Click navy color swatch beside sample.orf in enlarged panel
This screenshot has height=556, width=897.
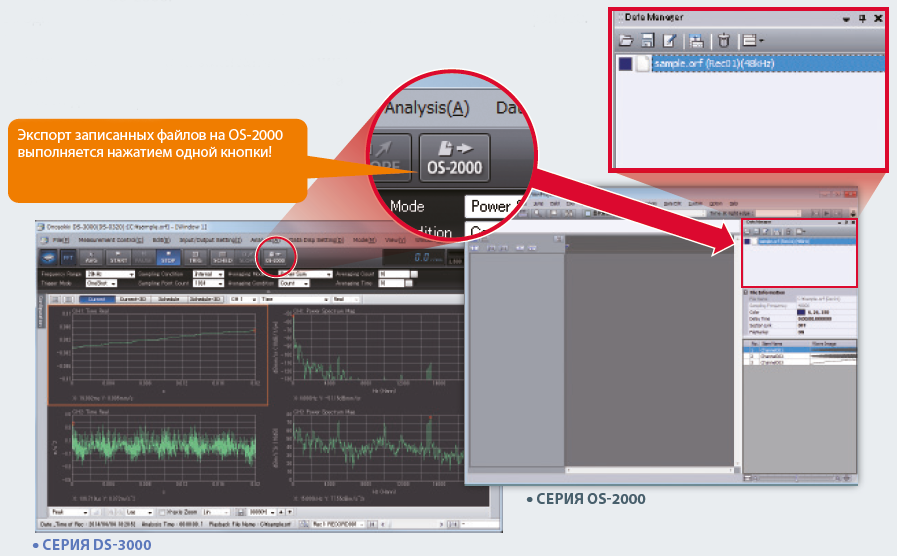625,63
